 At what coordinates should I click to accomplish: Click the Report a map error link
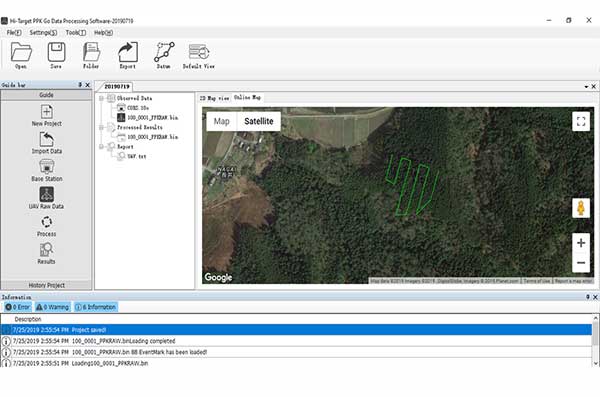pos(573,281)
